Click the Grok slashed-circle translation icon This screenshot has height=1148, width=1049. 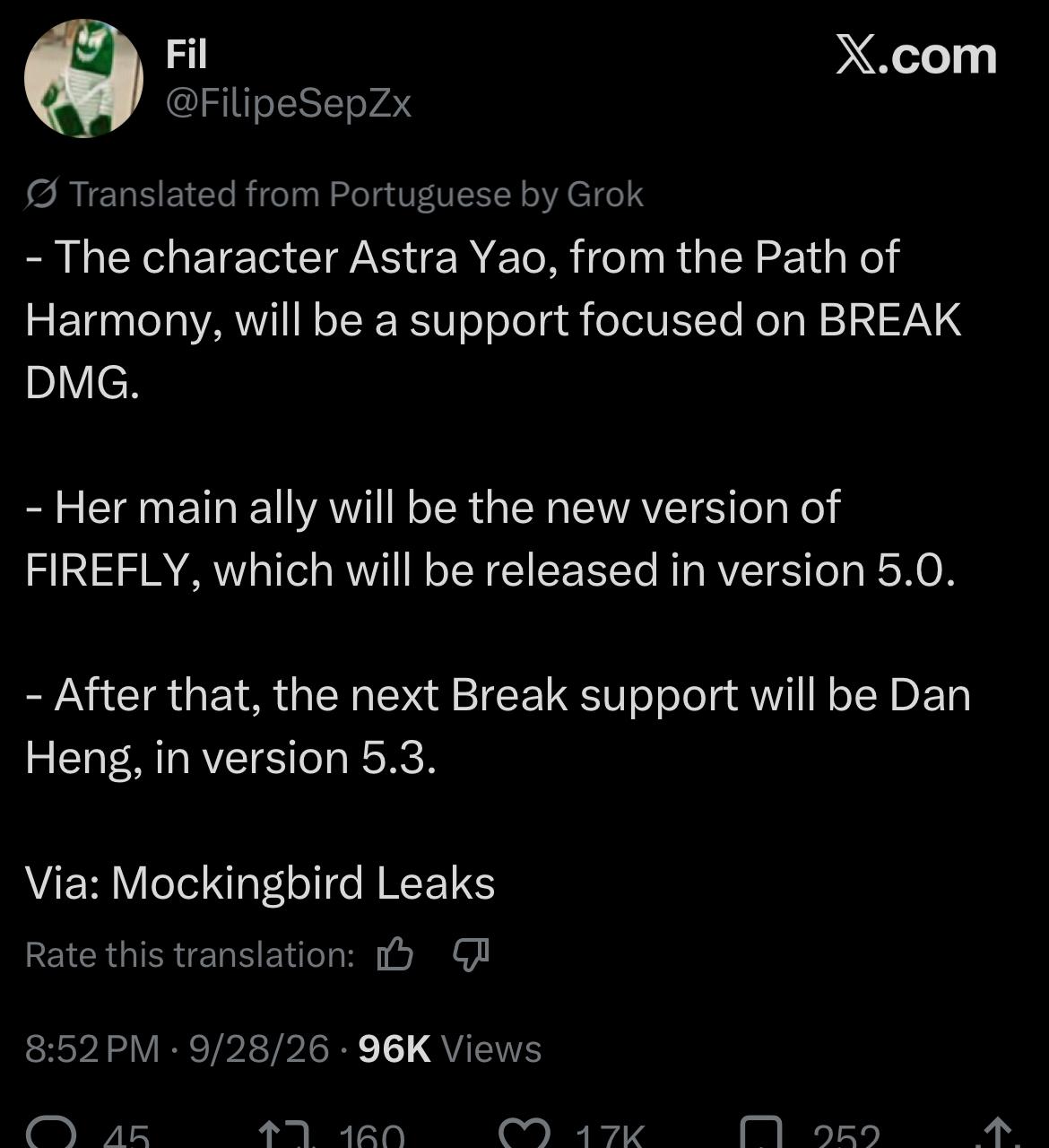42,194
